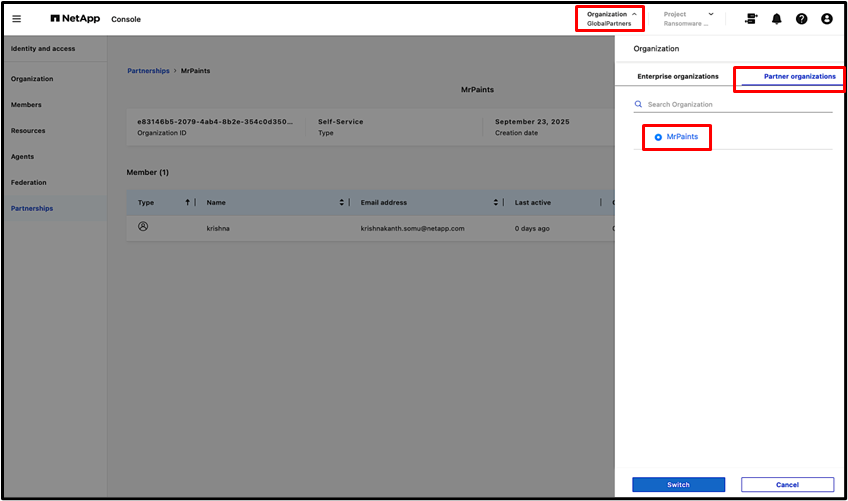The image size is (848, 501).
Task: Click the Switch button
Action: 678,484
